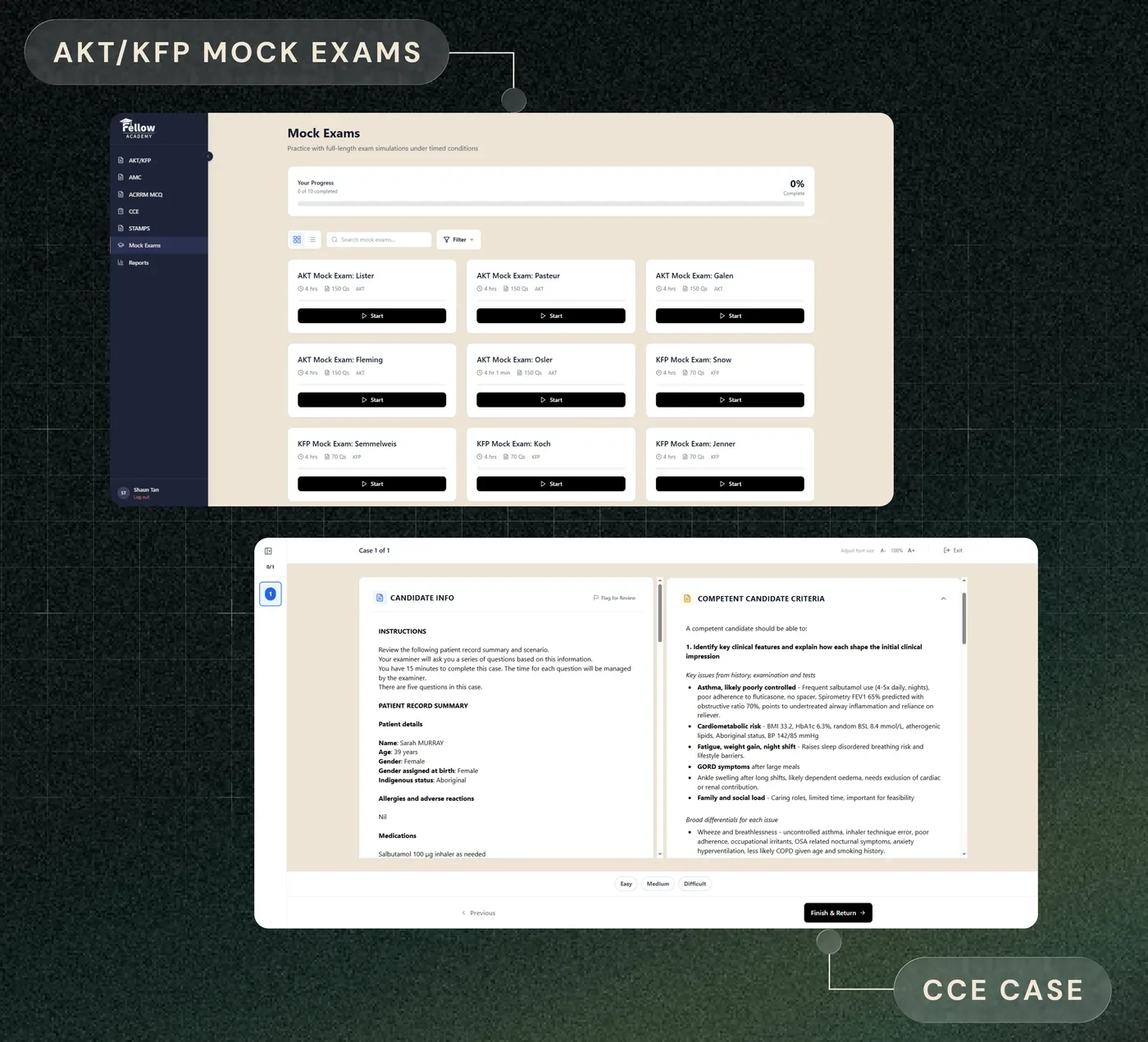Collapse the Competent Candidate Criteria panel
Viewport: 1148px width, 1042px height.
(x=943, y=598)
